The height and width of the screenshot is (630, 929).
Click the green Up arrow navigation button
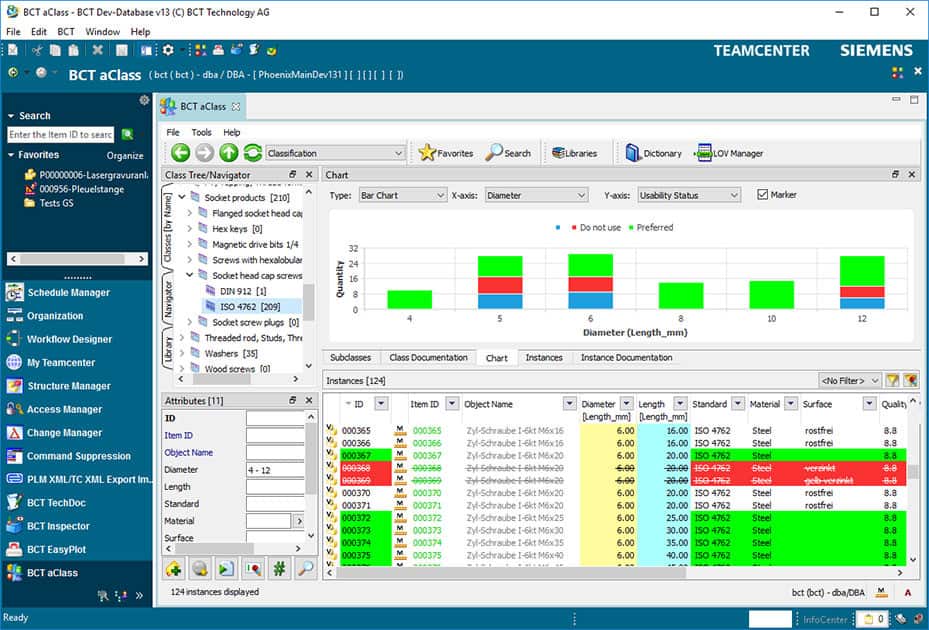[229, 153]
